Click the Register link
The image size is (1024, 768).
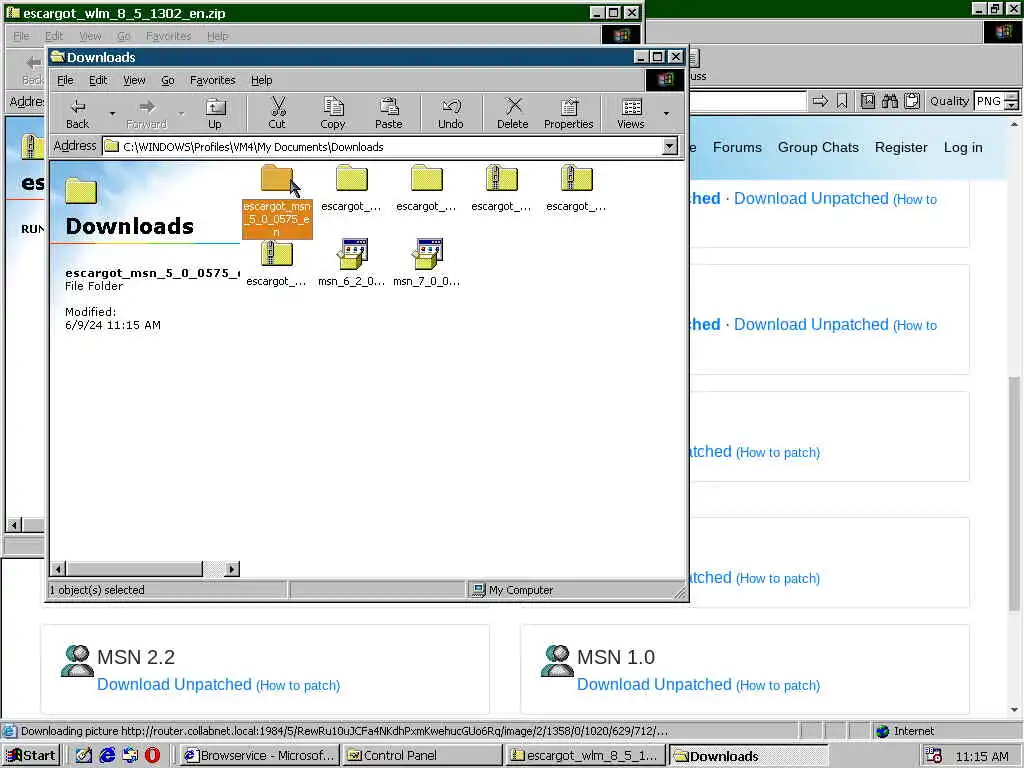pyautogui.click(x=901, y=148)
